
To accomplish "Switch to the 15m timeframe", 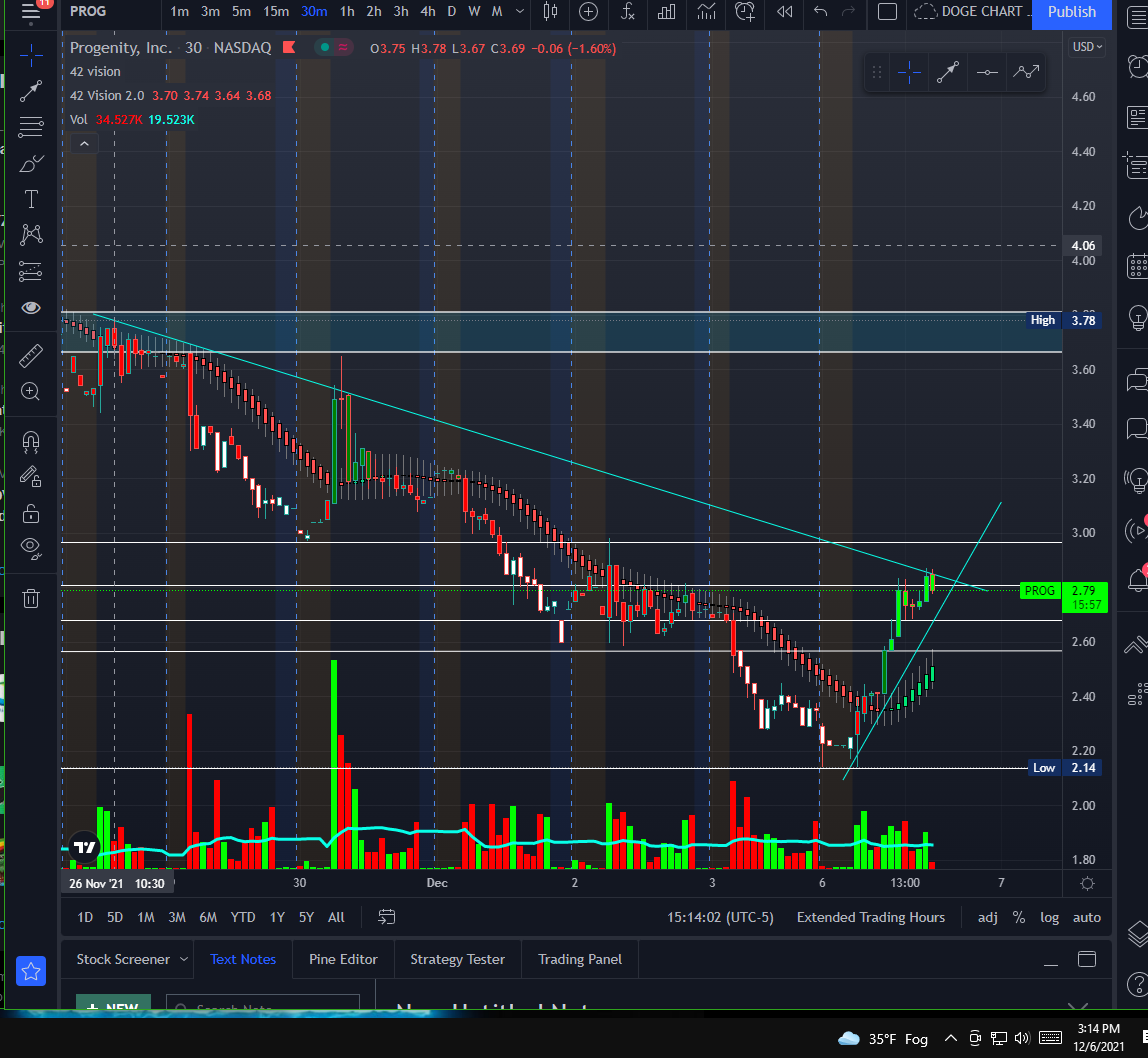I will click(276, 12).
